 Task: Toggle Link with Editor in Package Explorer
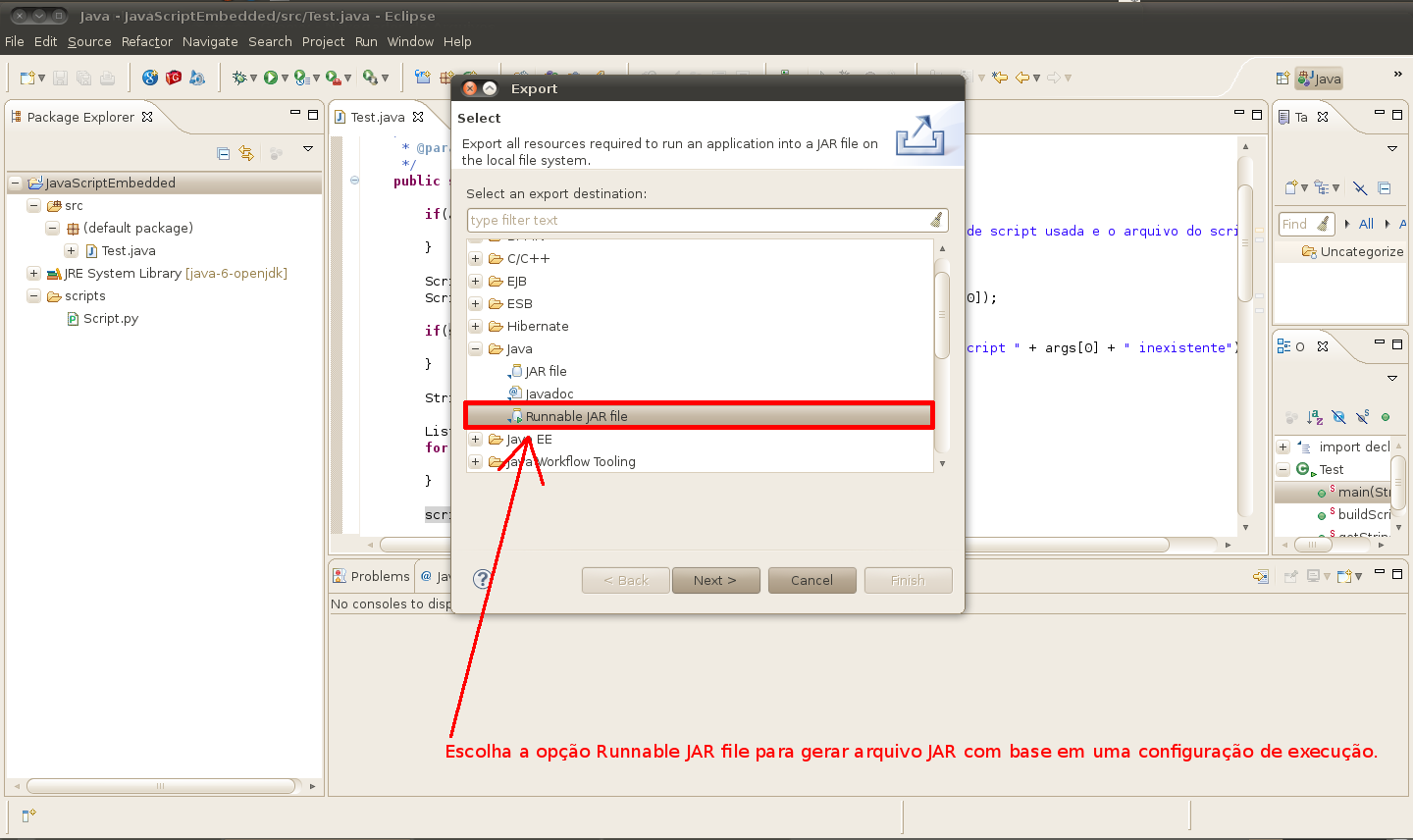point(246,153)
